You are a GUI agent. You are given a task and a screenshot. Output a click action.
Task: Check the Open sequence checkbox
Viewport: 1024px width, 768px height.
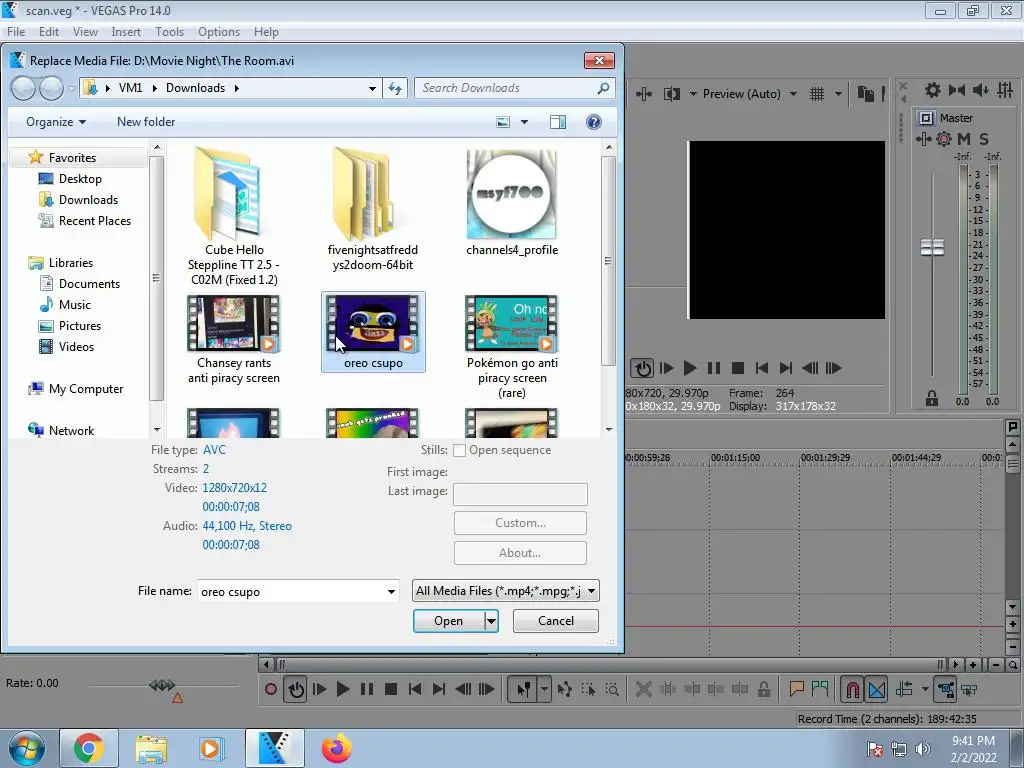tap(459, 450)
